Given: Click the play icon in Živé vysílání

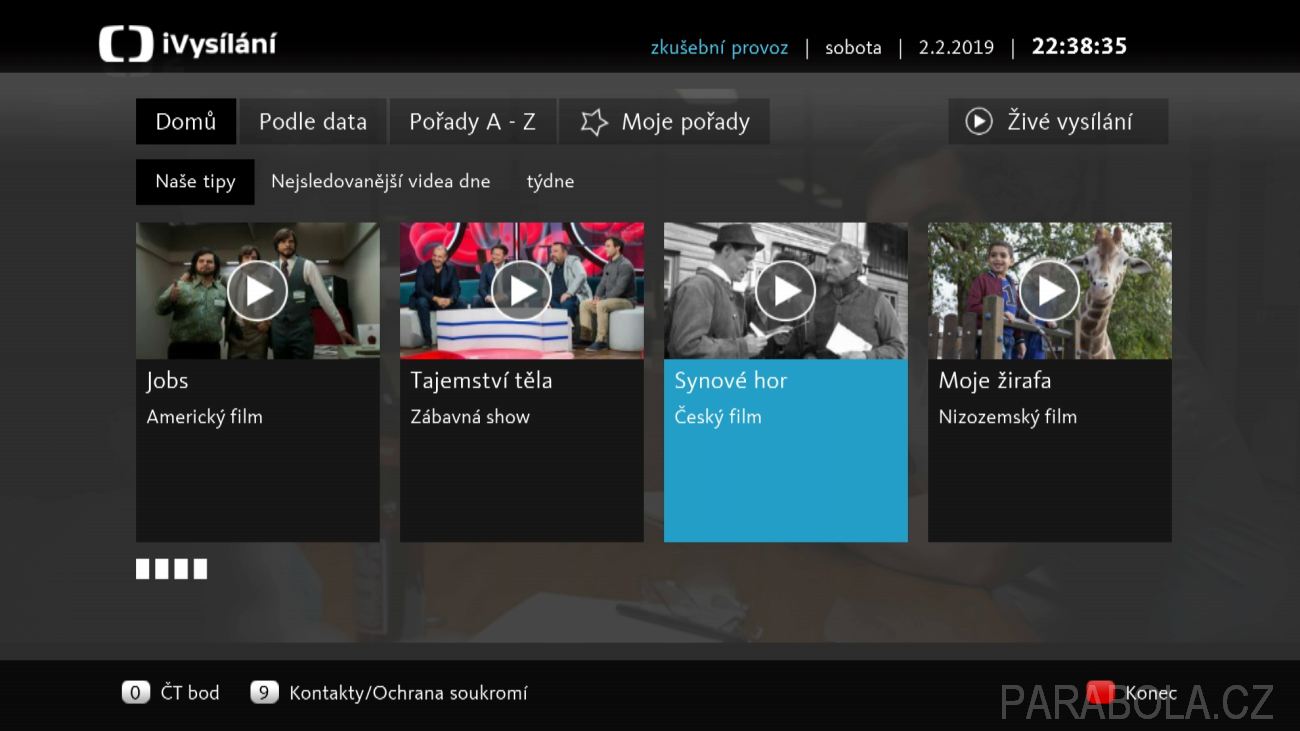Looking at the screenshot, I should point(979,122).
